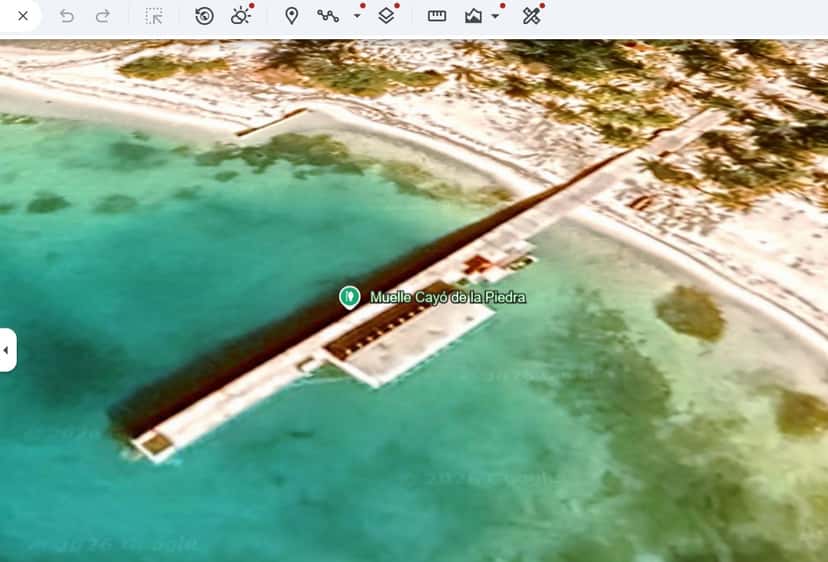The image size is (828, 562).
Task: Open the map layers icon
Action: 386,16
